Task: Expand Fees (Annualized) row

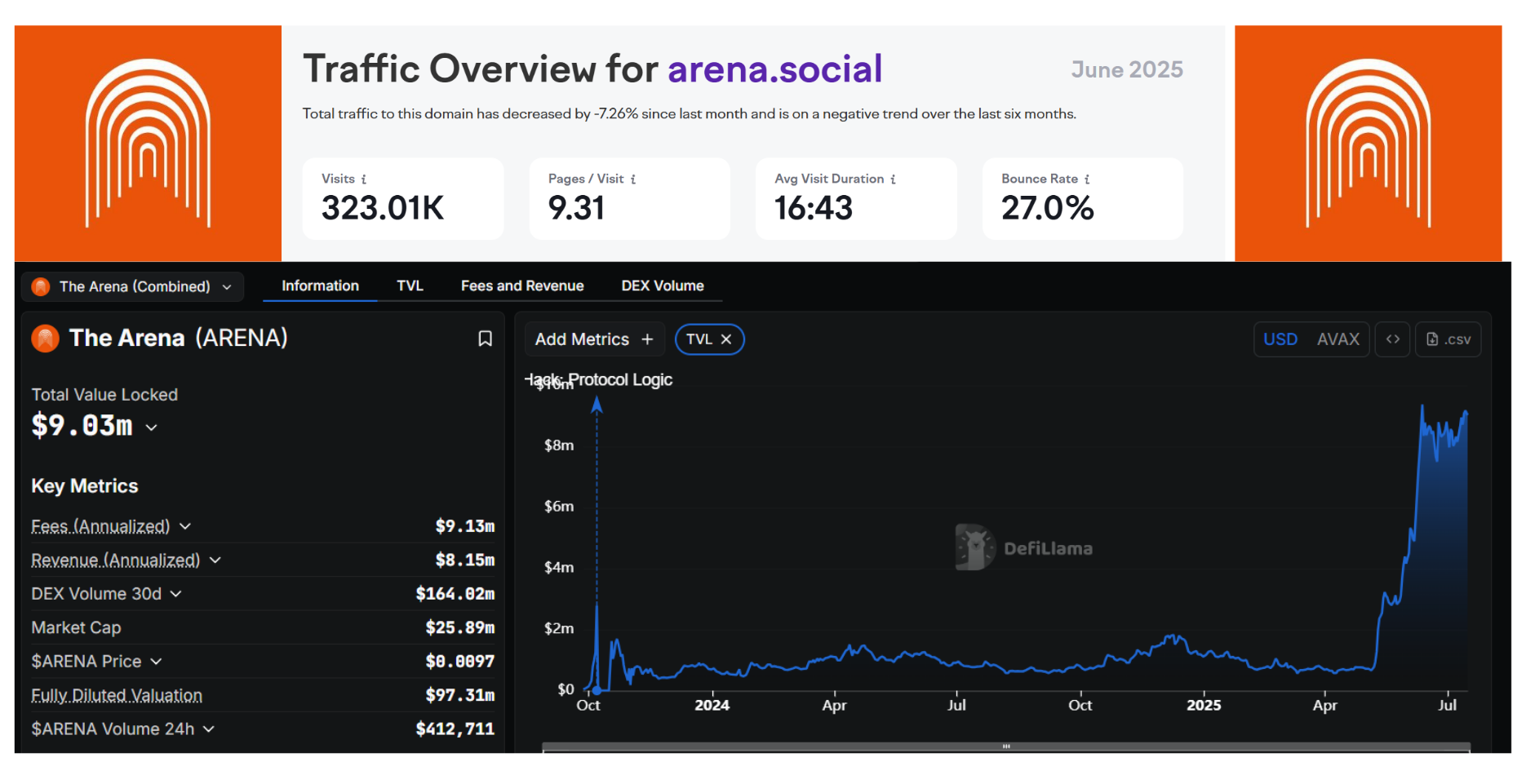Action: click(x=185, y=527)
